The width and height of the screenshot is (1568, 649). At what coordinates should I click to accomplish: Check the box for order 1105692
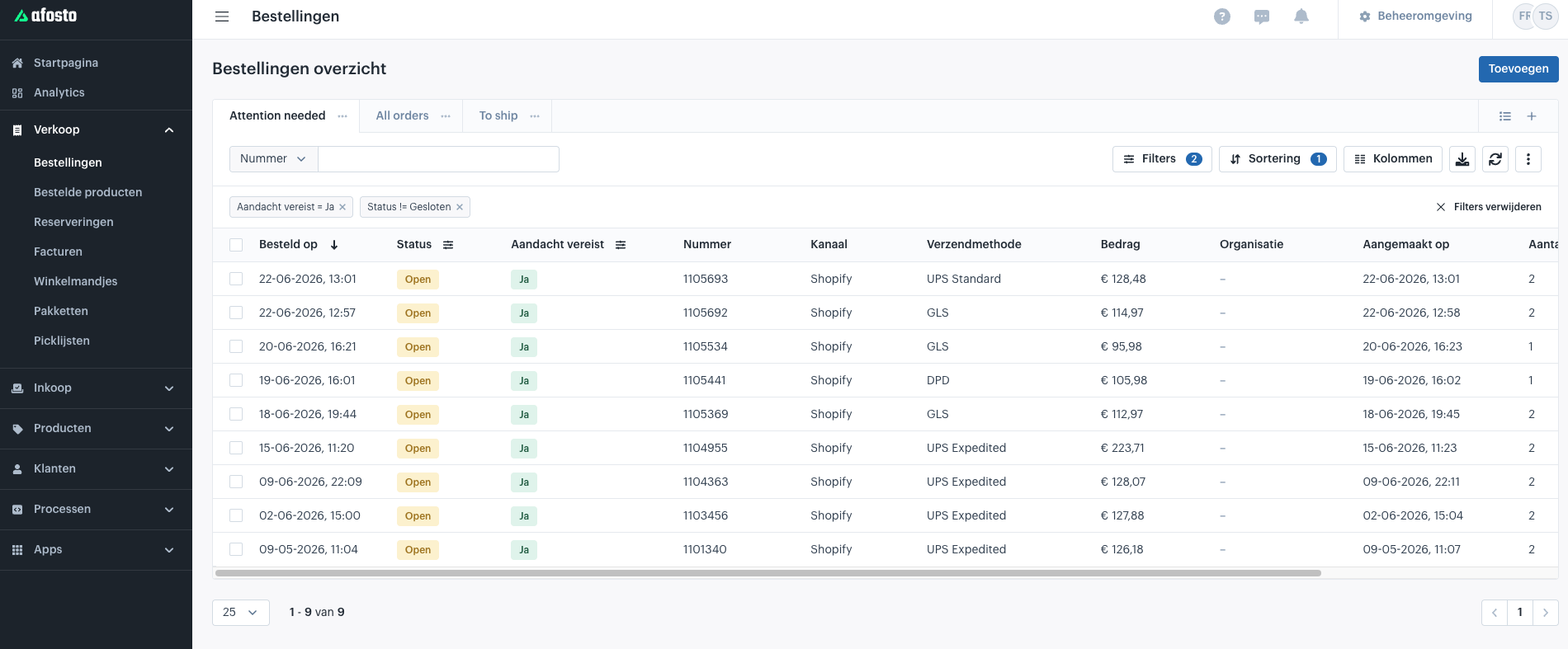point(236,313)
